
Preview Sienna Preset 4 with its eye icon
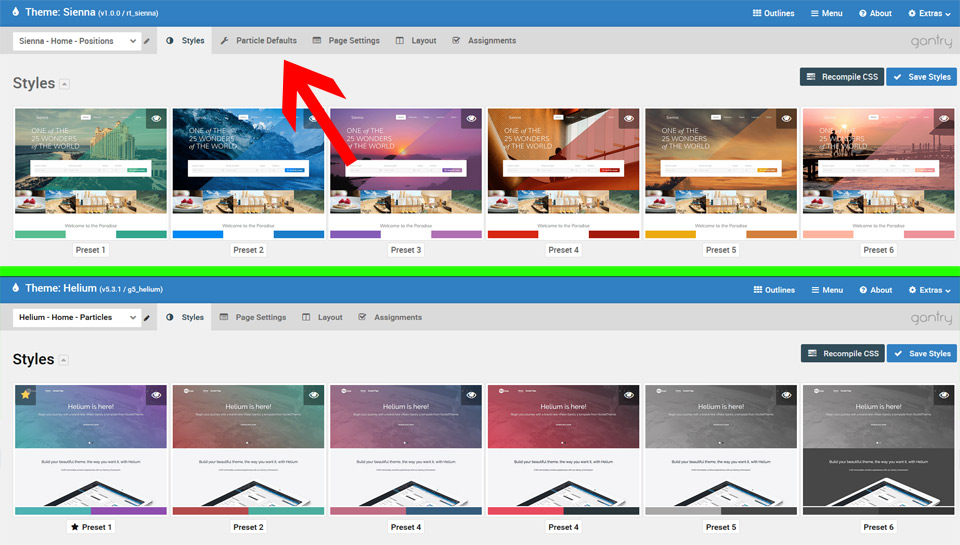click(629, 118)
